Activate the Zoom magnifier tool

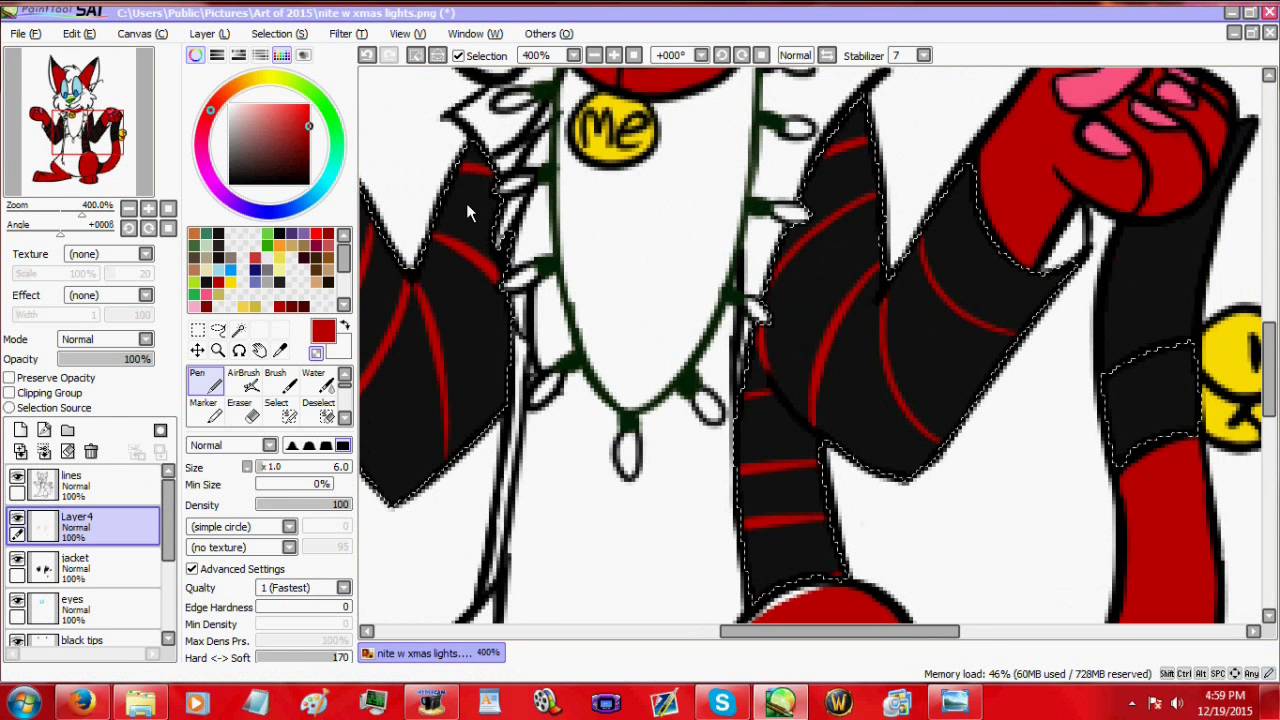point(218,350)
